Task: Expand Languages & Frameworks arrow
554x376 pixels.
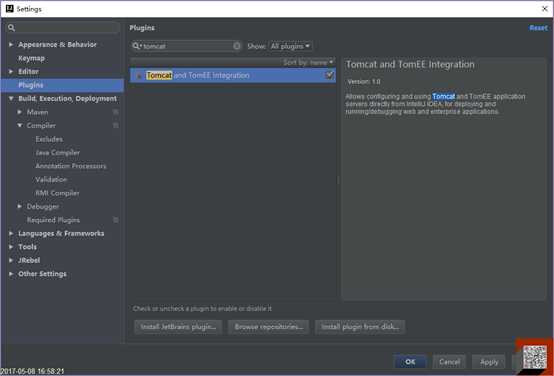Action: coord(11,233)
